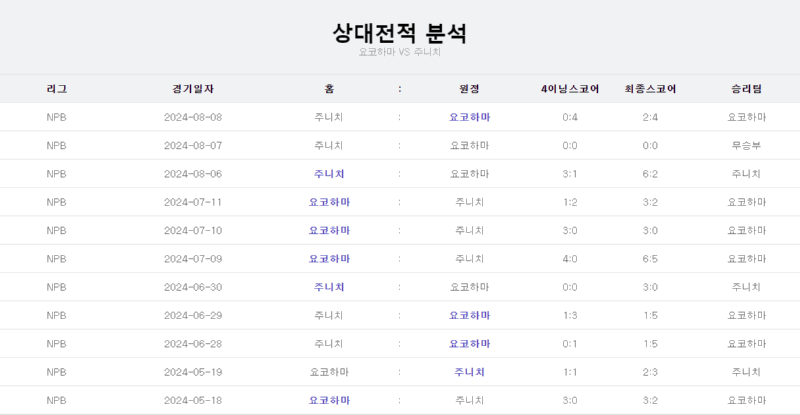
Task: Select the date 2024-06-28
Action: [x=193, y=344]
